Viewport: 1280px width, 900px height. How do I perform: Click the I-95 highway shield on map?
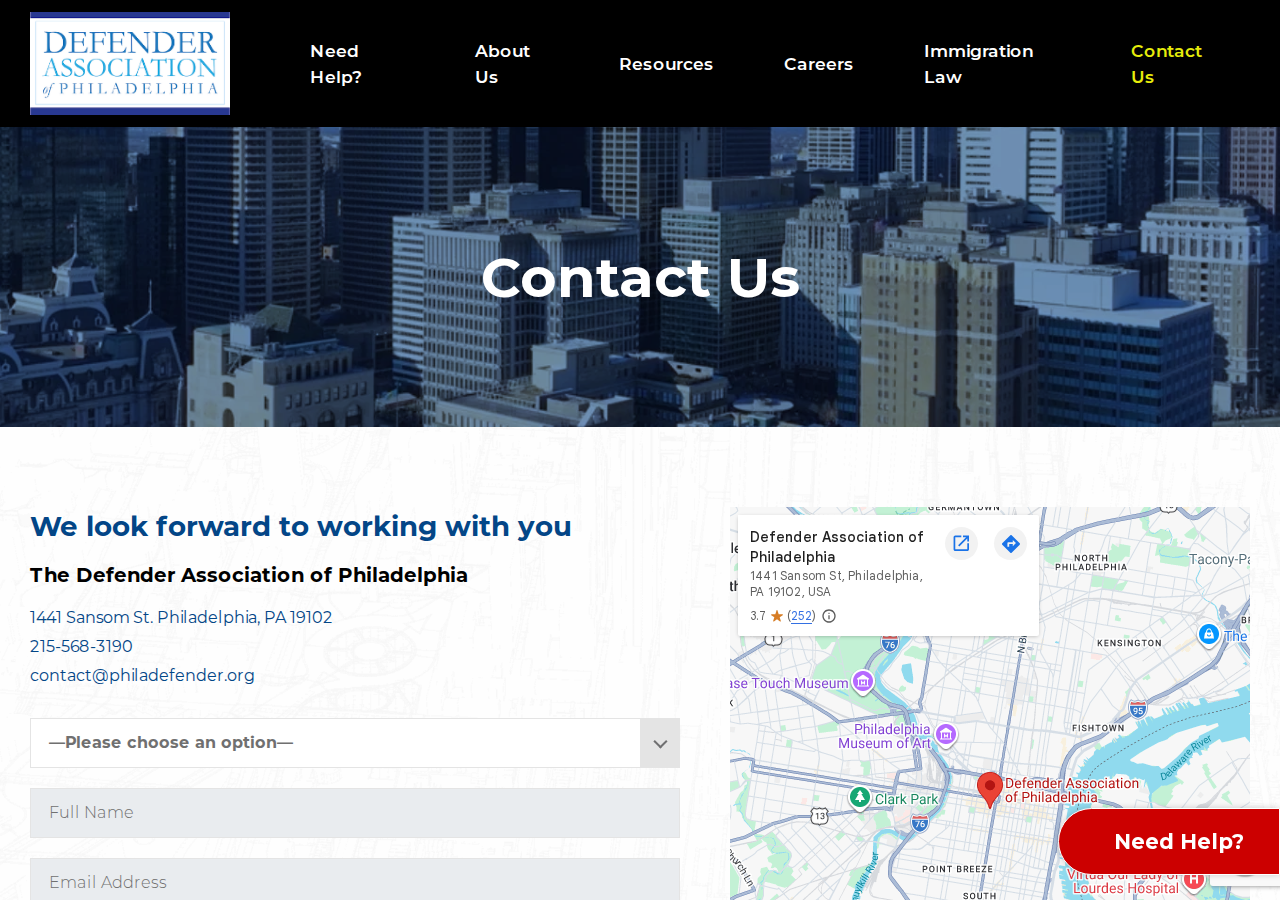1138,709
